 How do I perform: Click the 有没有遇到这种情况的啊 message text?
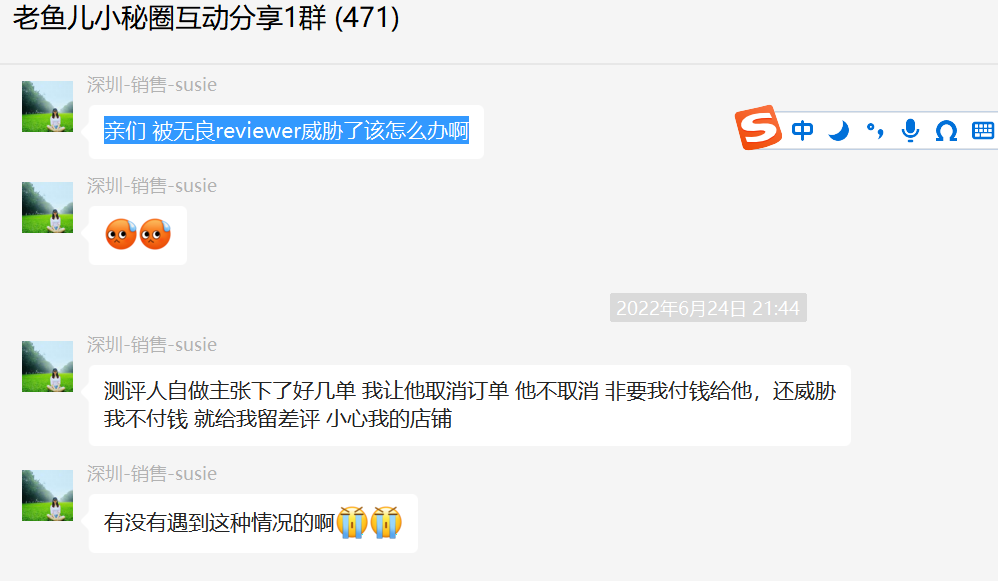point(219,523)
